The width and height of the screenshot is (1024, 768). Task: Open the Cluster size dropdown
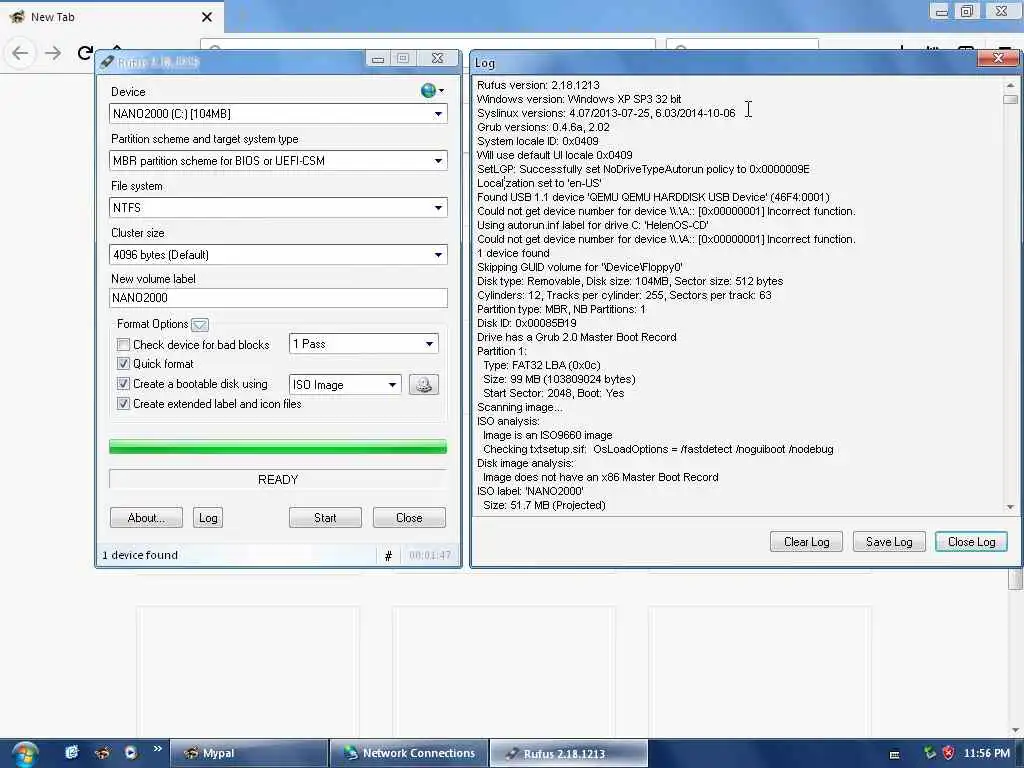click(x=278, y=255)
